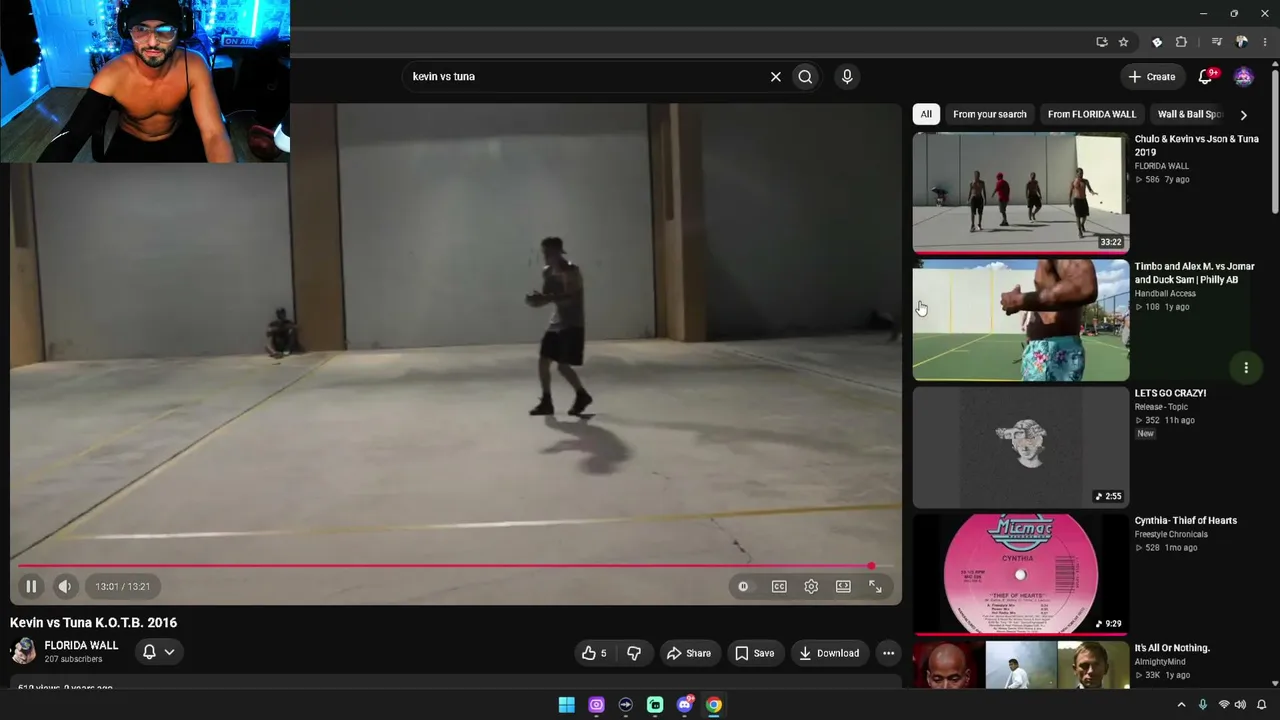Open the Chrome profile avatar
Viewport: 1280px width, 720px height.
click(x=1241, y=42)
